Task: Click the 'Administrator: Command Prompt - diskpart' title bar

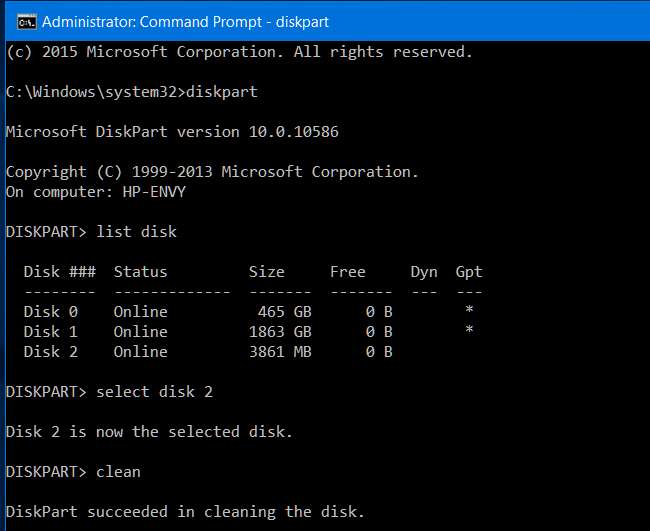Action: click(185, 21)
